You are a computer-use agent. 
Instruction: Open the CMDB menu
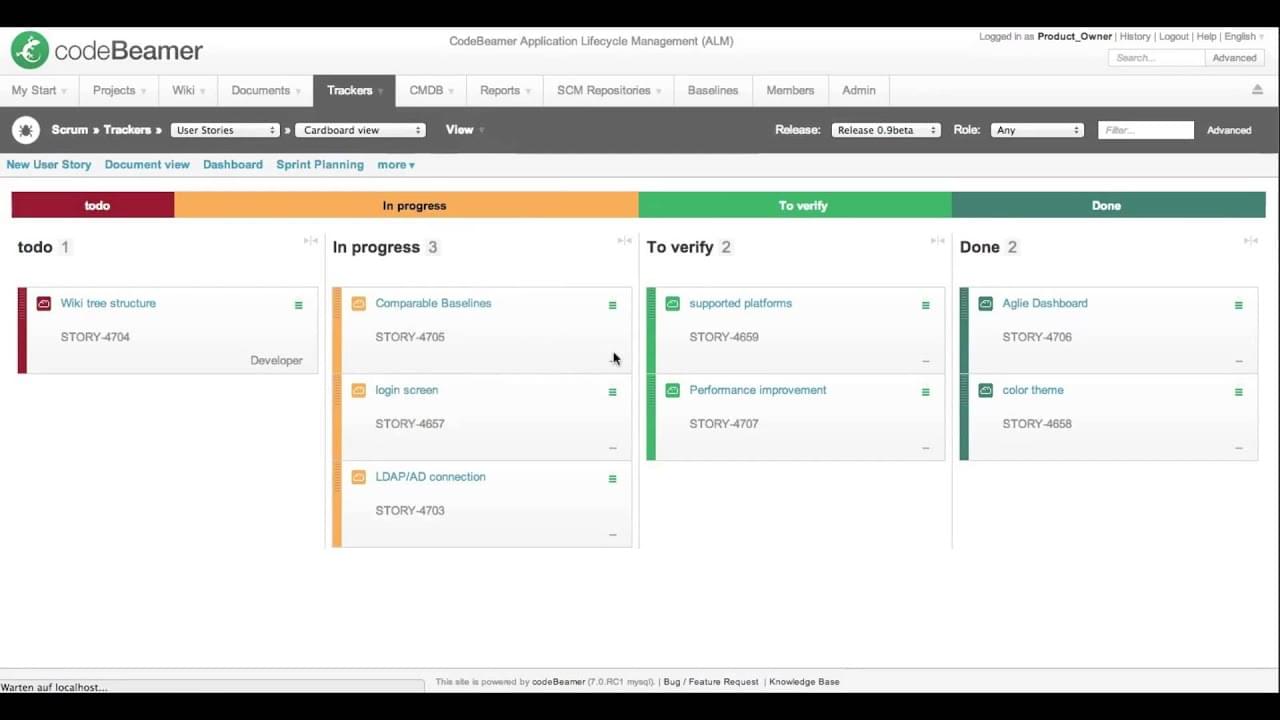[431, 90]
